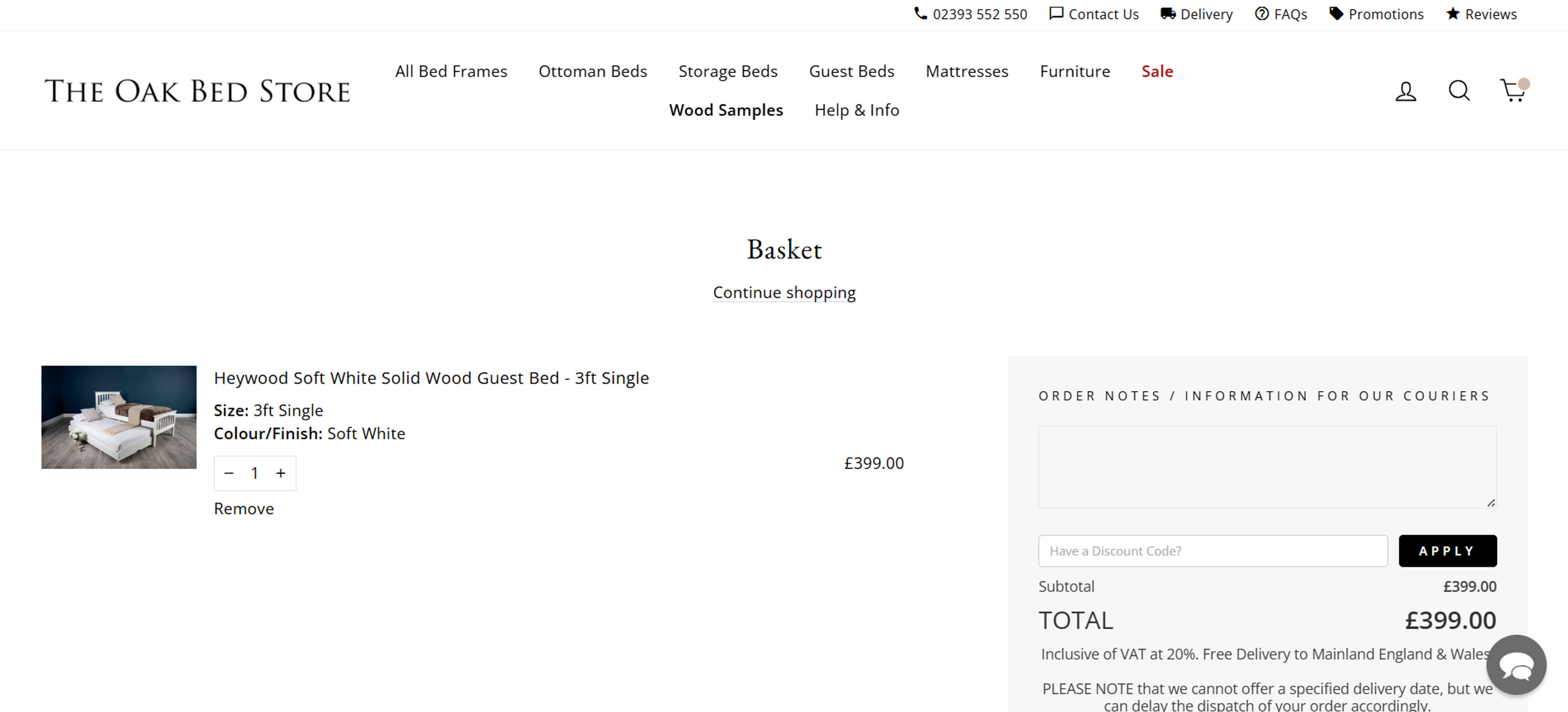Decrease bed quantity with minus button
The height and width of the screenshot is (712, 1568).
click(229, 473)
